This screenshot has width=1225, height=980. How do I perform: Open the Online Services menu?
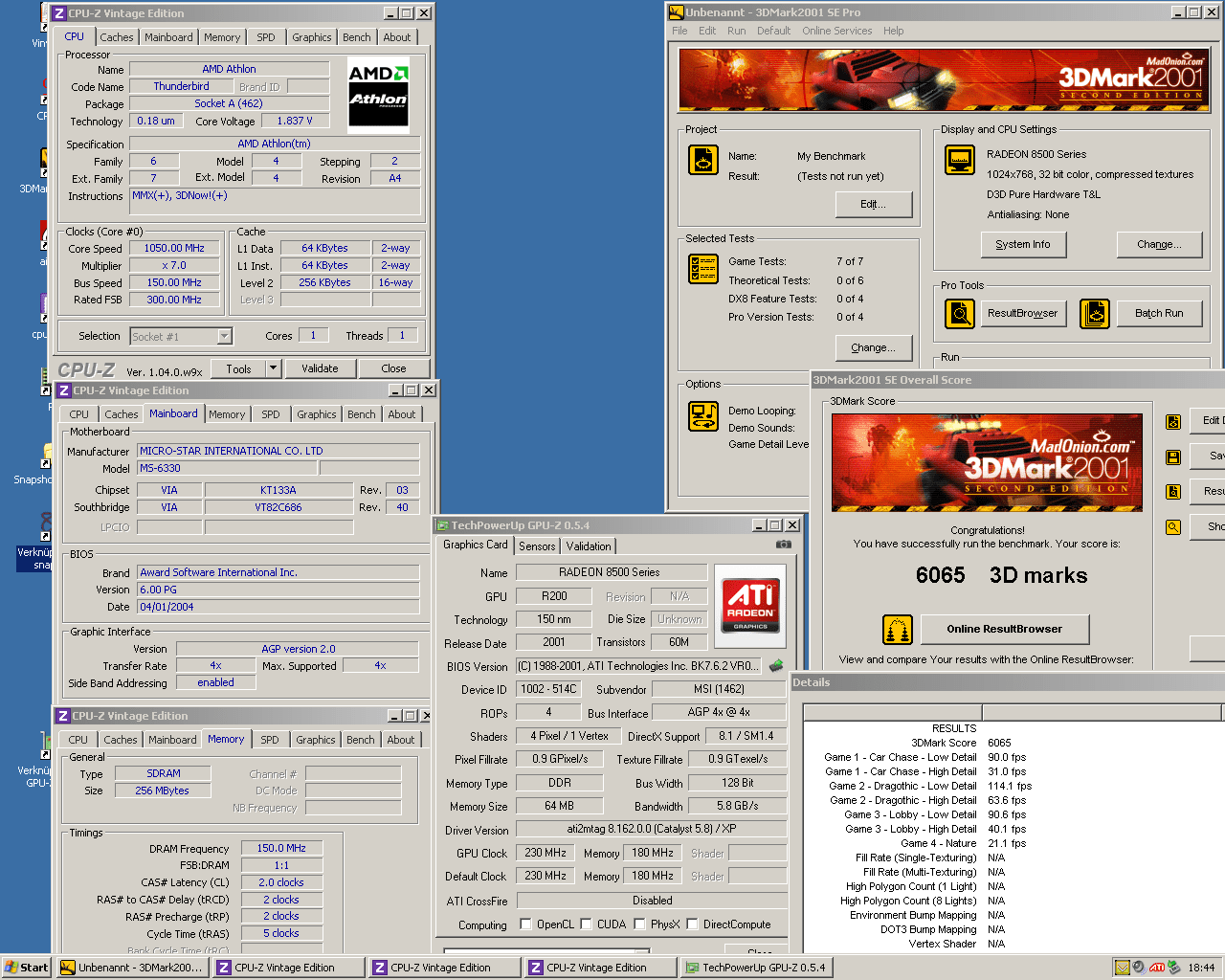[836, 31]
